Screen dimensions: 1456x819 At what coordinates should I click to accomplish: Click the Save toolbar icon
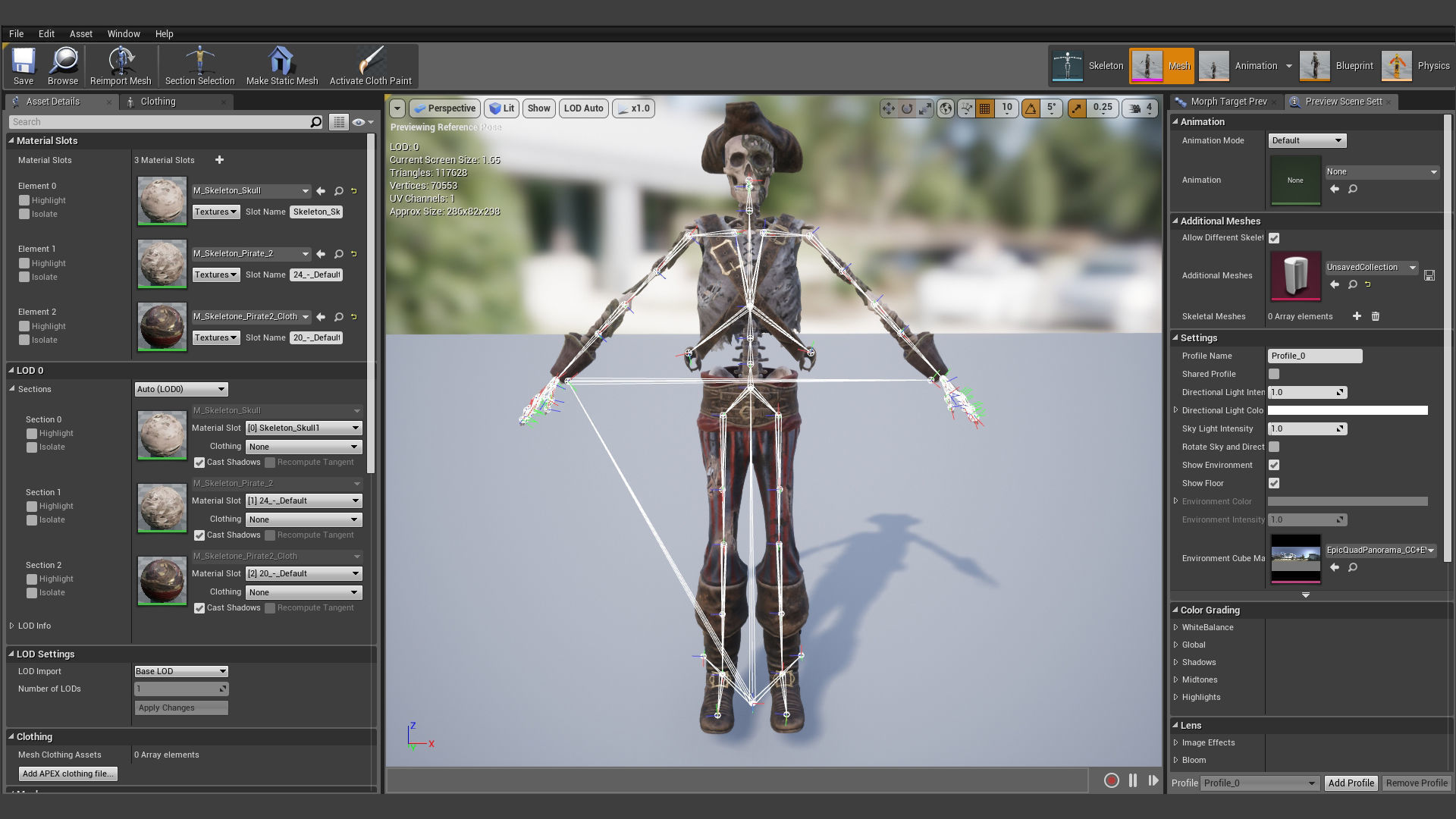24,66
